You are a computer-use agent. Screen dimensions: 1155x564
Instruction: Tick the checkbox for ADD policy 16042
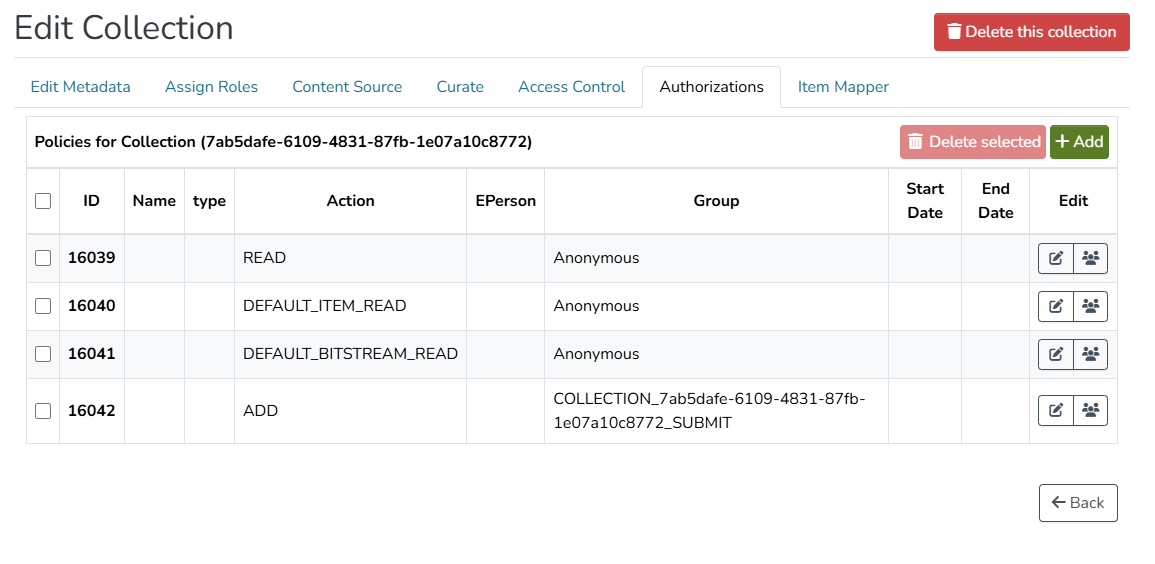tap(43, 411)
